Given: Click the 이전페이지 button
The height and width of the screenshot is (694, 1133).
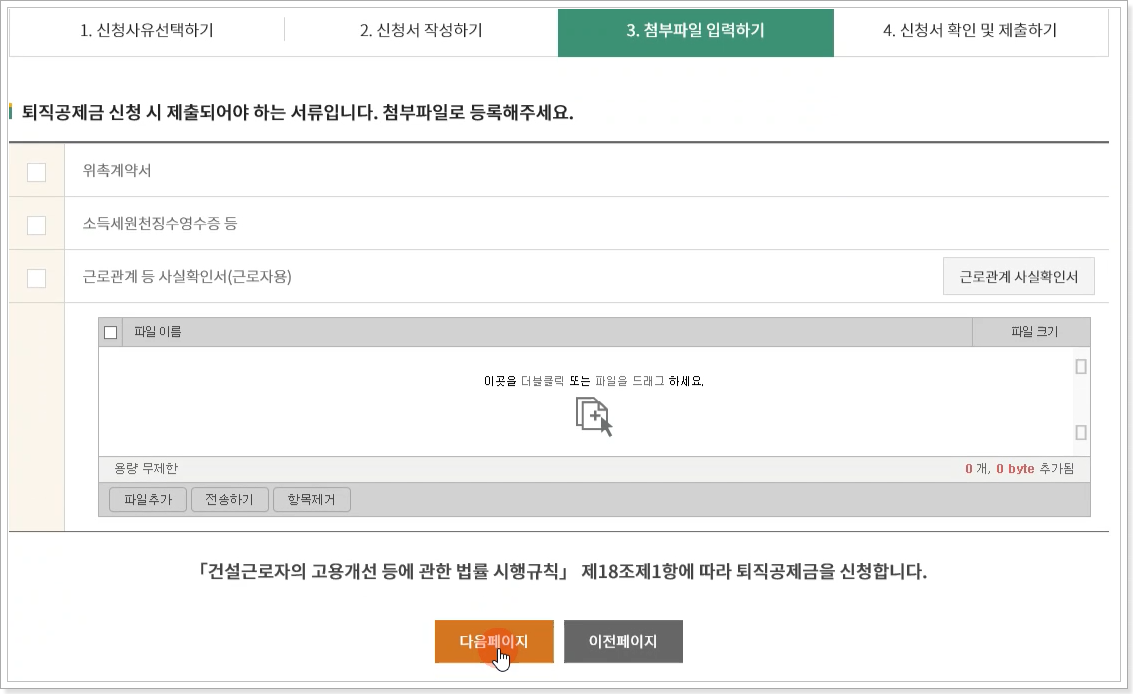Looking at the screenshot, I should pos(623,641).
